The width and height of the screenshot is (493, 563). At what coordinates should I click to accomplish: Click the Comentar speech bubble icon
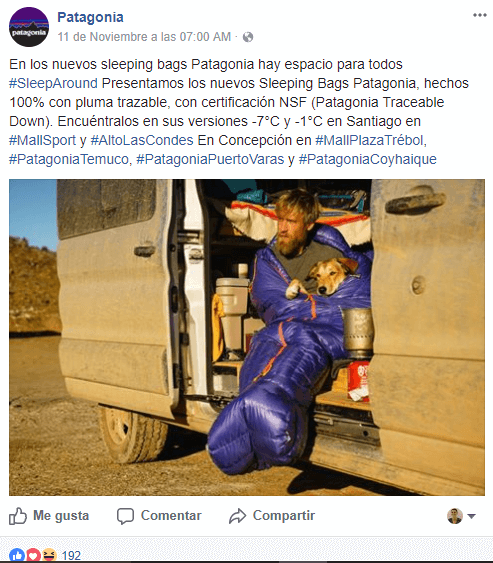click(x=125, y=516)
